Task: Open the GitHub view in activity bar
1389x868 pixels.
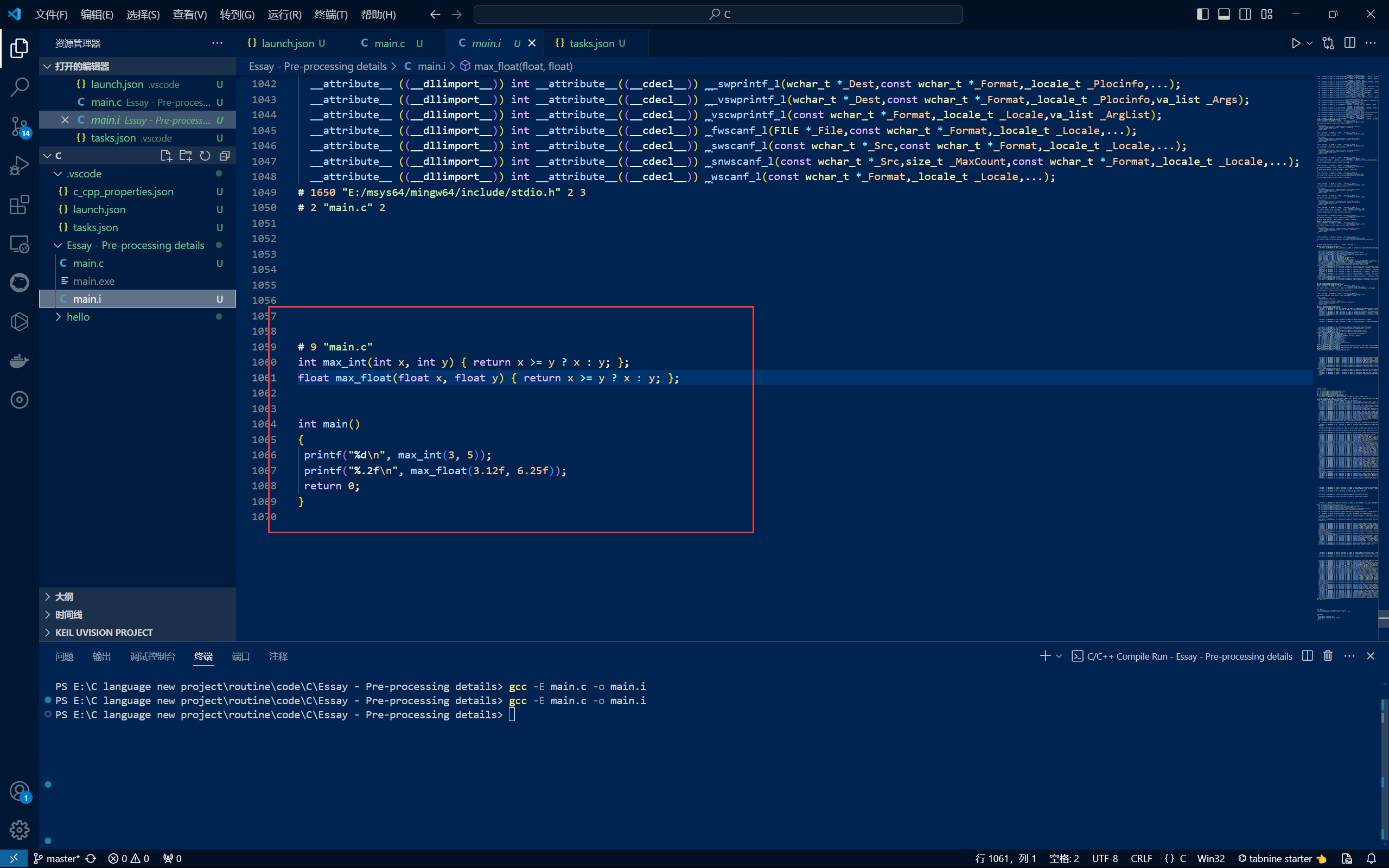Action: tap(19, 283)
